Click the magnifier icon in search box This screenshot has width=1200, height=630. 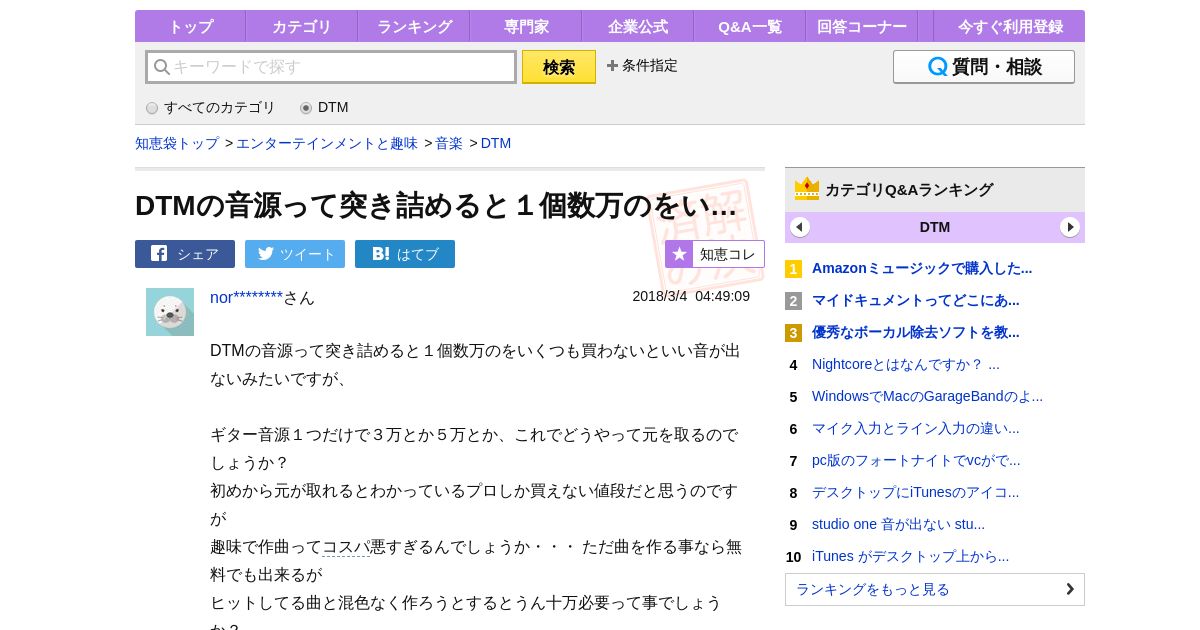point(162,67)
